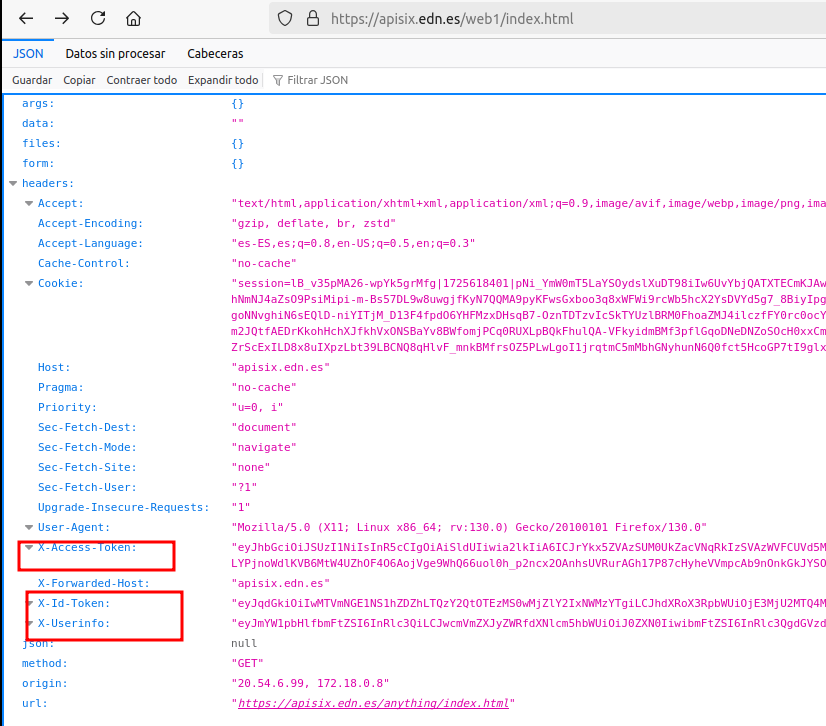Image resolution: width=826 pixels, height=726 pixels.
Task: Reload the page with the refresh icon
Action: [98, 19]
